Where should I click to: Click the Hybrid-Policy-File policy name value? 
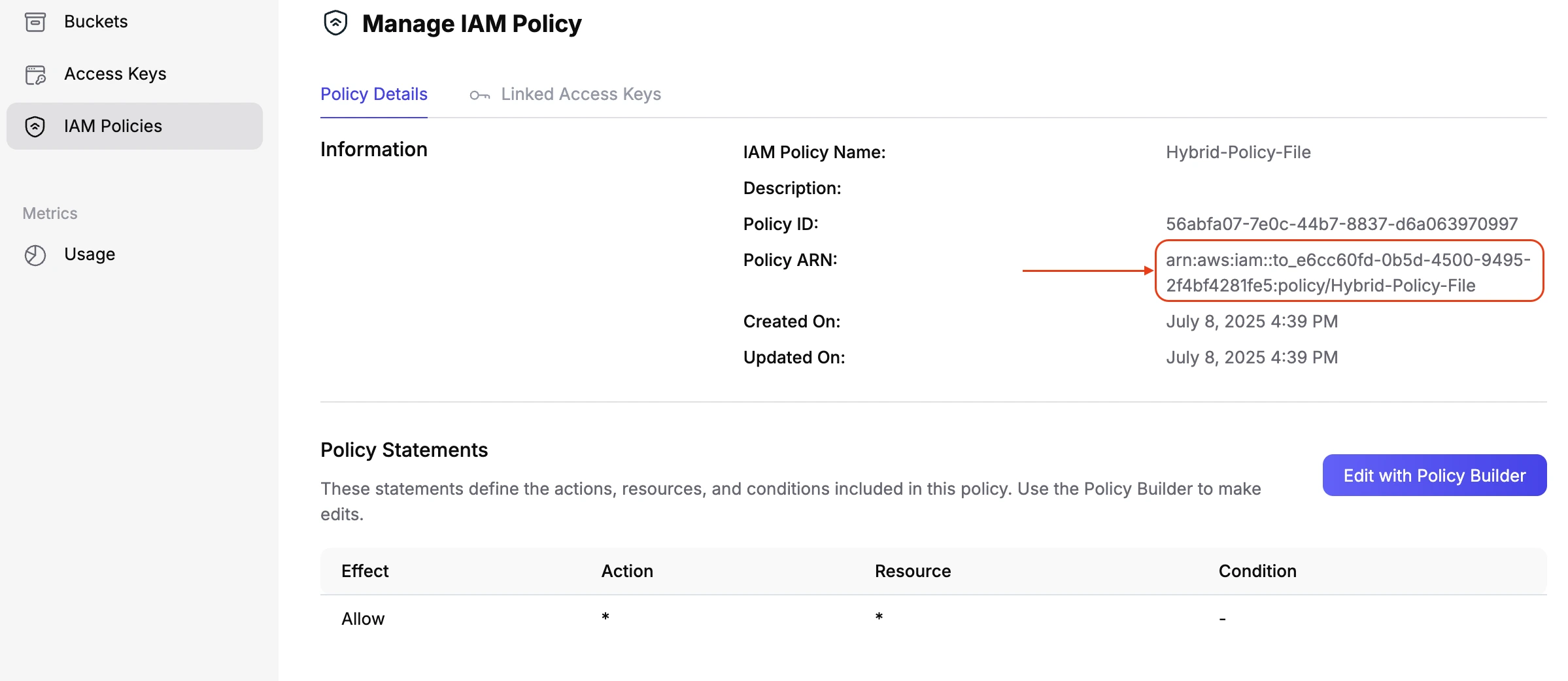(1238, 152)
